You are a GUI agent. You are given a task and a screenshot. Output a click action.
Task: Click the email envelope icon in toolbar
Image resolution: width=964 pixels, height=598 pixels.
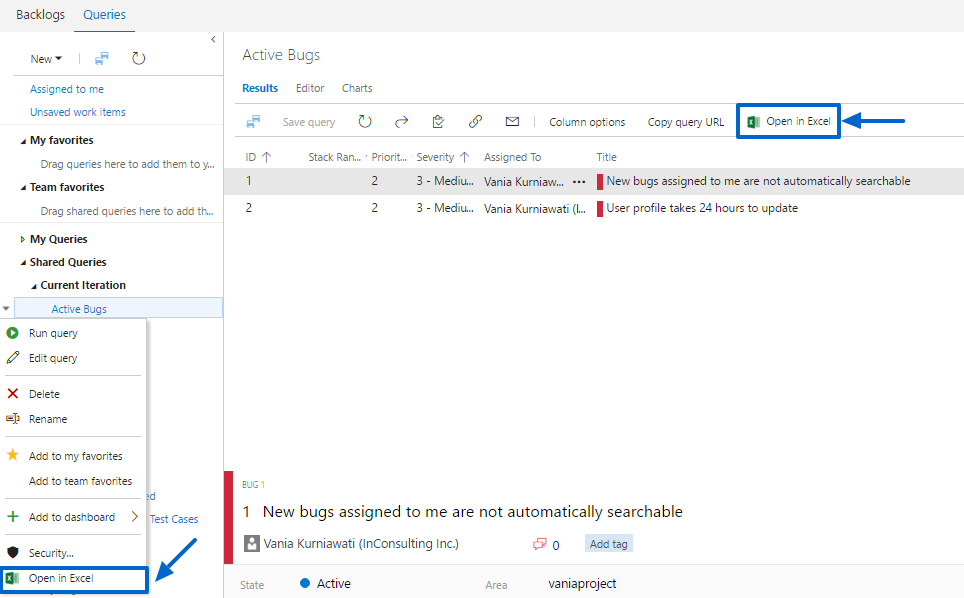point(512,122)
